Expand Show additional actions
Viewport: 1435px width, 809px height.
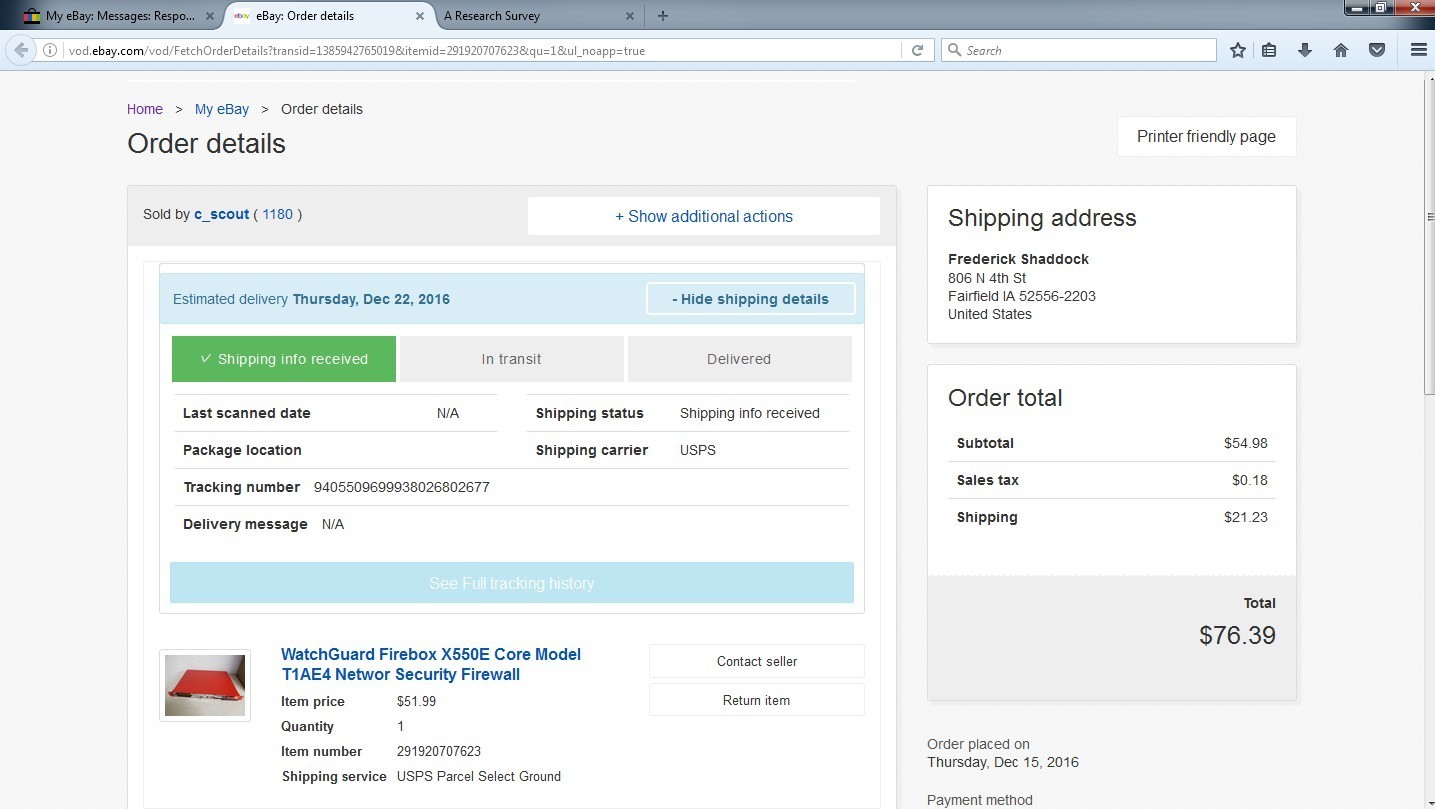pyautogui.click(x=704, y=216)
